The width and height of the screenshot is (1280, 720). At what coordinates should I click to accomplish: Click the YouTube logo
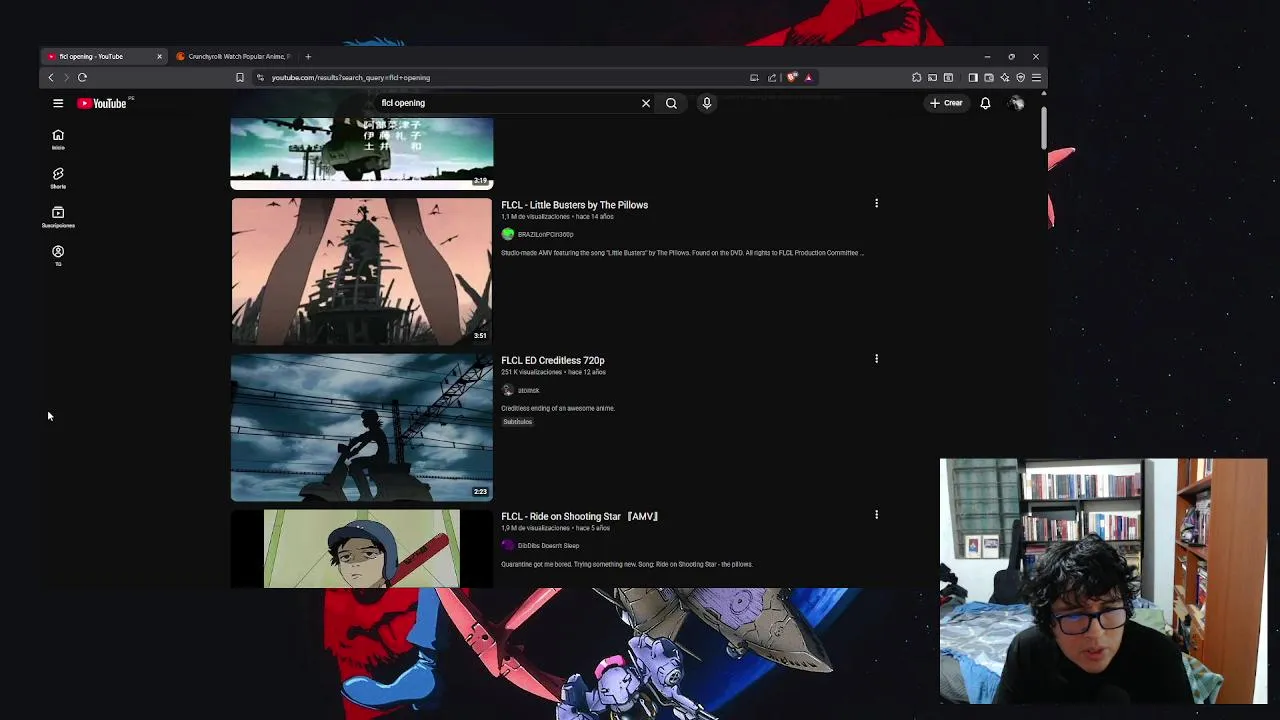click(102, 103)
